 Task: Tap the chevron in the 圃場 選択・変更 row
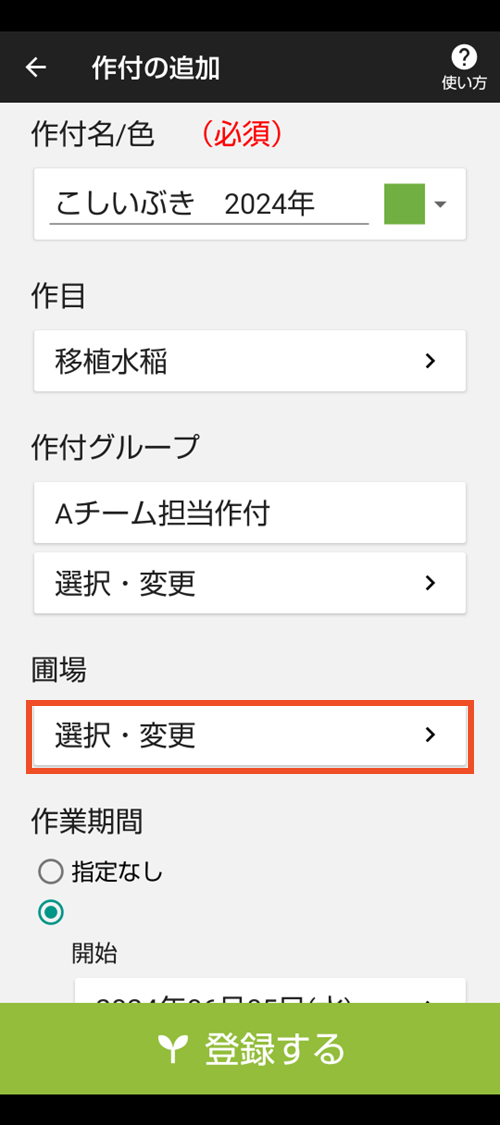(430, 735)
